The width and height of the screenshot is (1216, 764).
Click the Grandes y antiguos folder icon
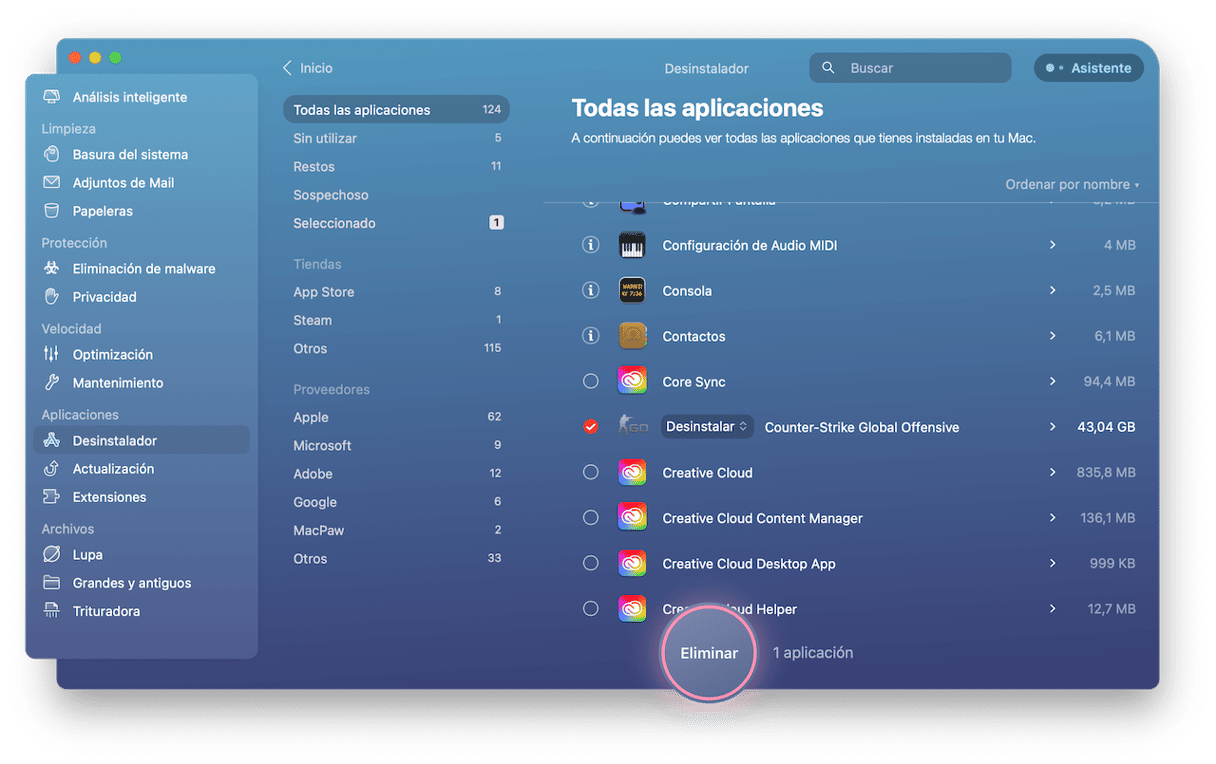point(52,582)
